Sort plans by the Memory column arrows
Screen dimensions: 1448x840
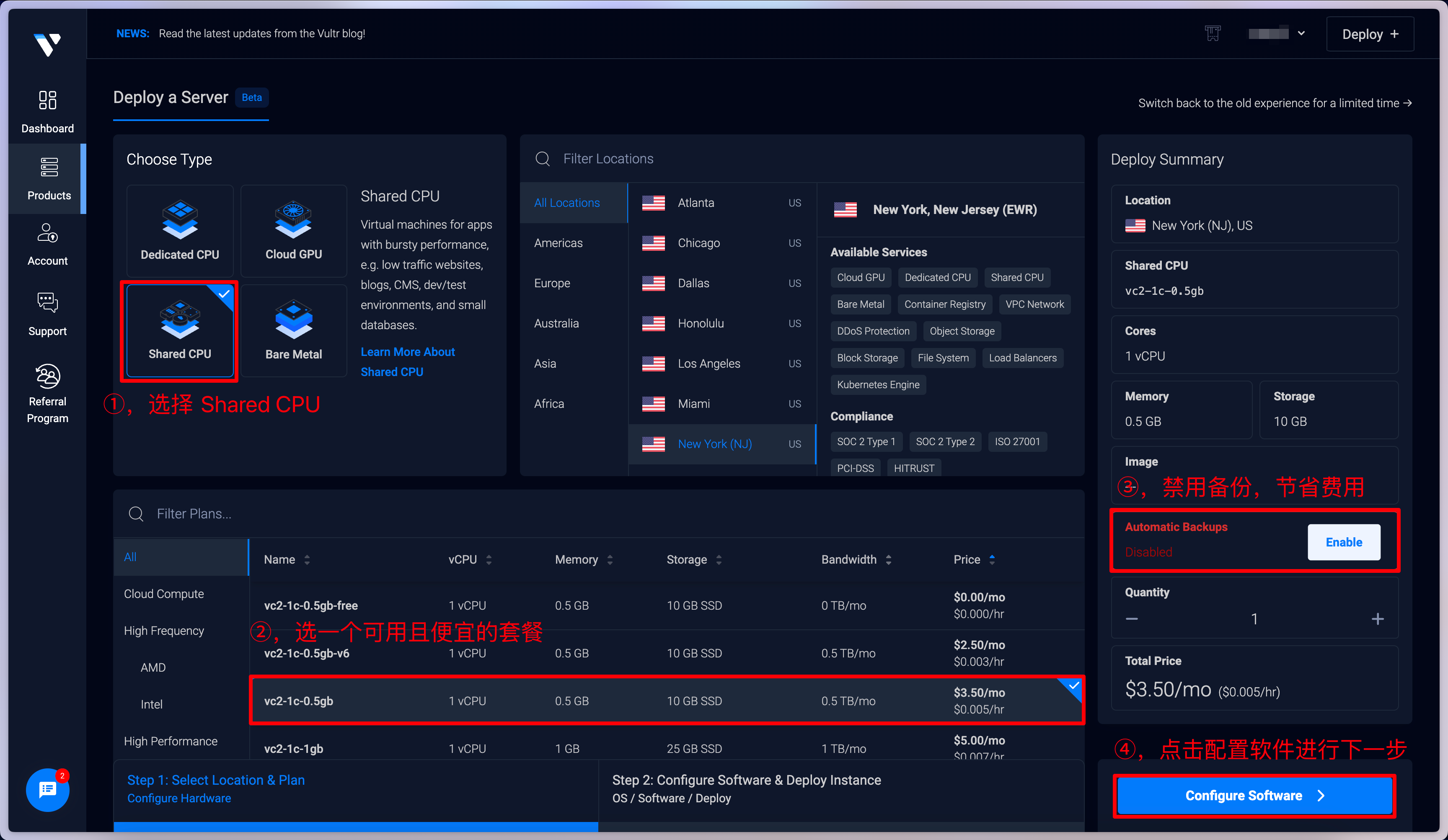pyautogui.click(x=610, y=559)
